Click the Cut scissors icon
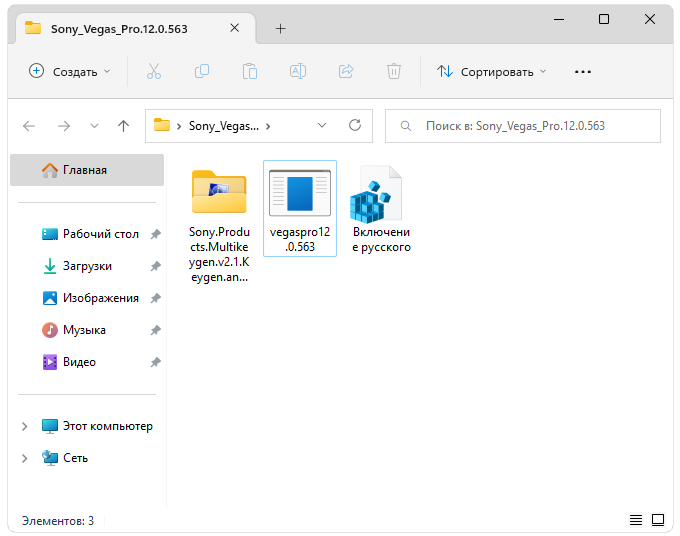This screenshot has height=536, width=680. pos(153,71)
